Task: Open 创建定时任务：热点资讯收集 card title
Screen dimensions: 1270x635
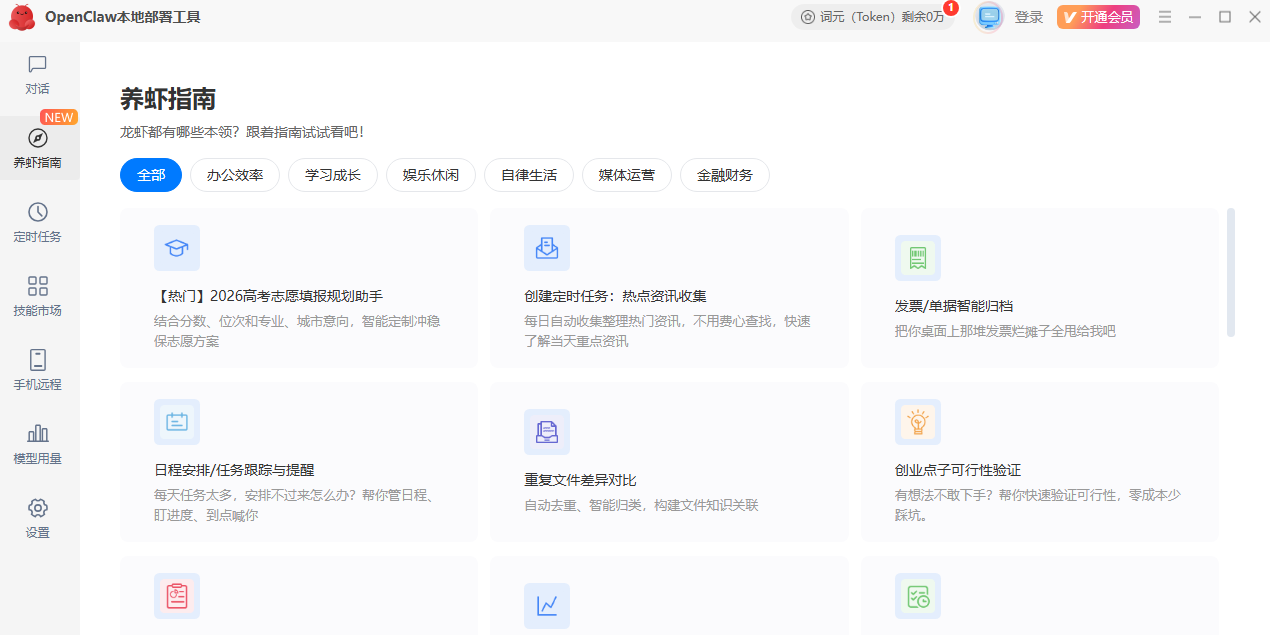Action: (615, 296)
